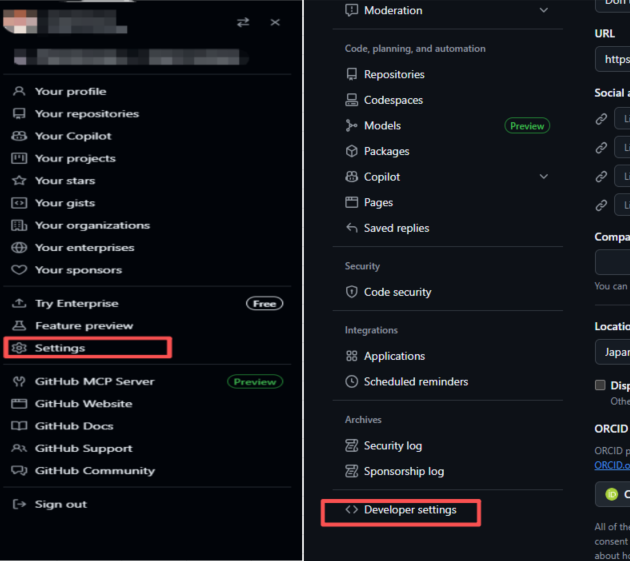The image size is (630, 561).
Task: Open Scheduled reminders clock icon
Action: pos(351,382)
